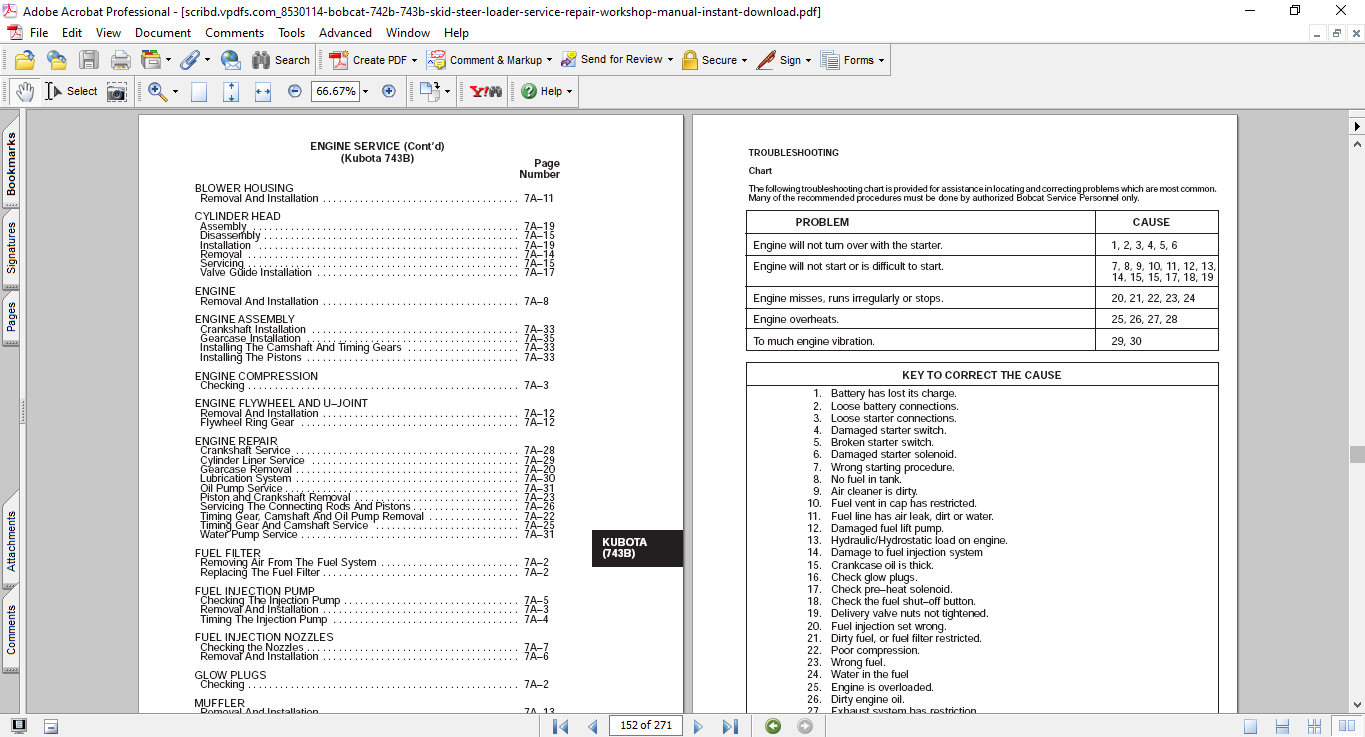Viewport: 1365px width, 737px height.
Task: Switch to Single Page layout
Action: point(1251,726)
